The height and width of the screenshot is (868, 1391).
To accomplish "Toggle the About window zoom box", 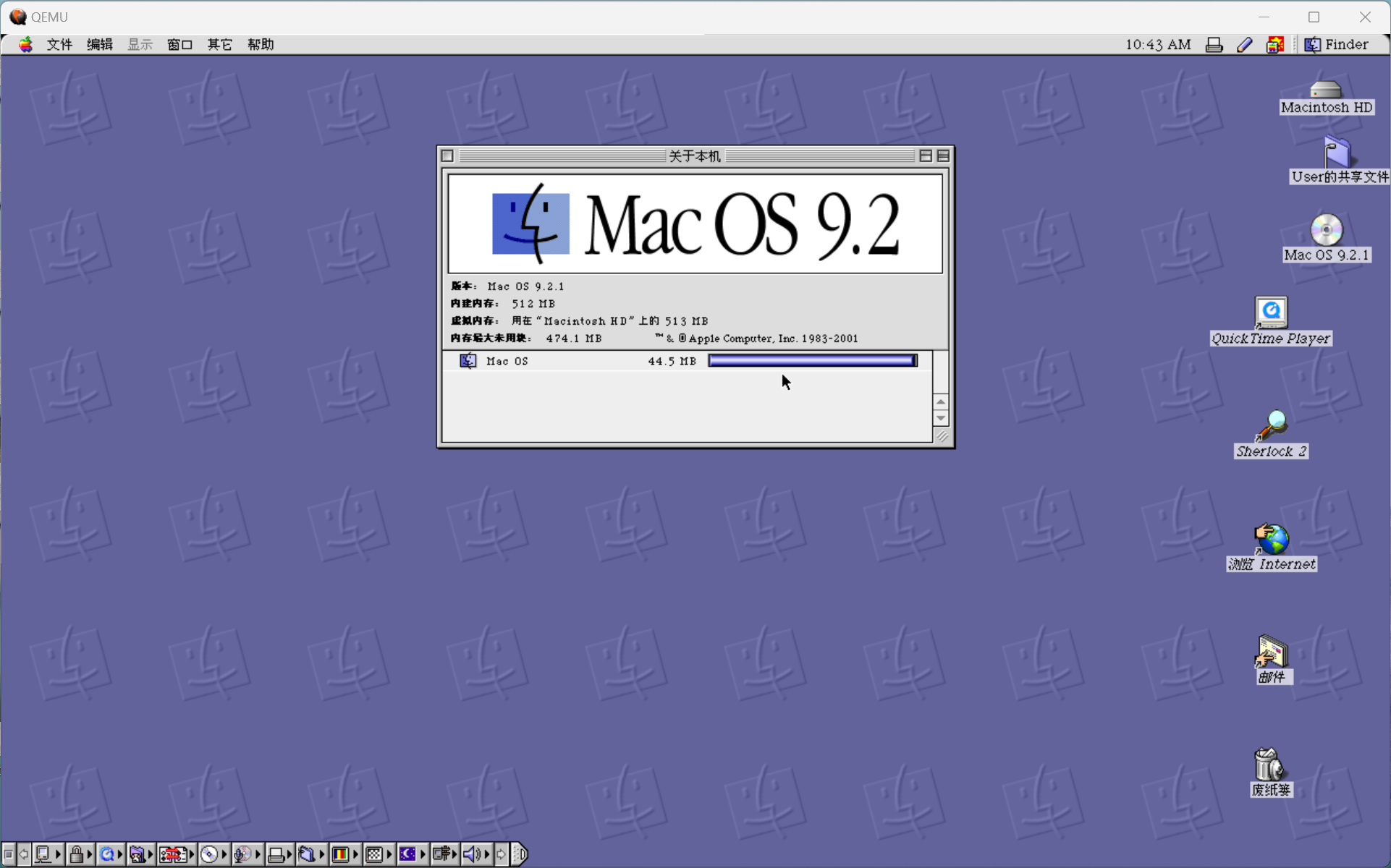I will point(925,156).
